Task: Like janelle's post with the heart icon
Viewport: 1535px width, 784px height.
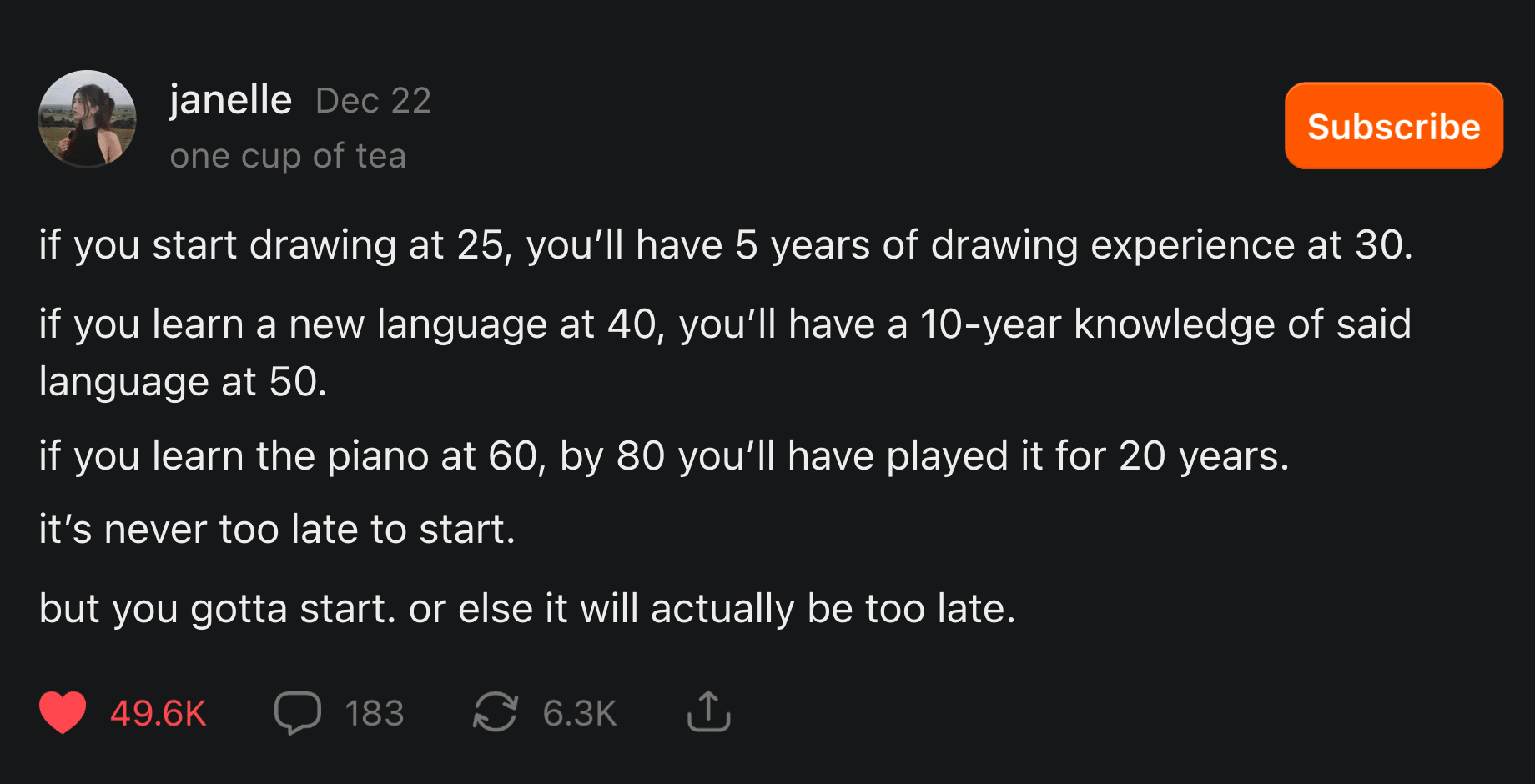Action: (63, 712)
